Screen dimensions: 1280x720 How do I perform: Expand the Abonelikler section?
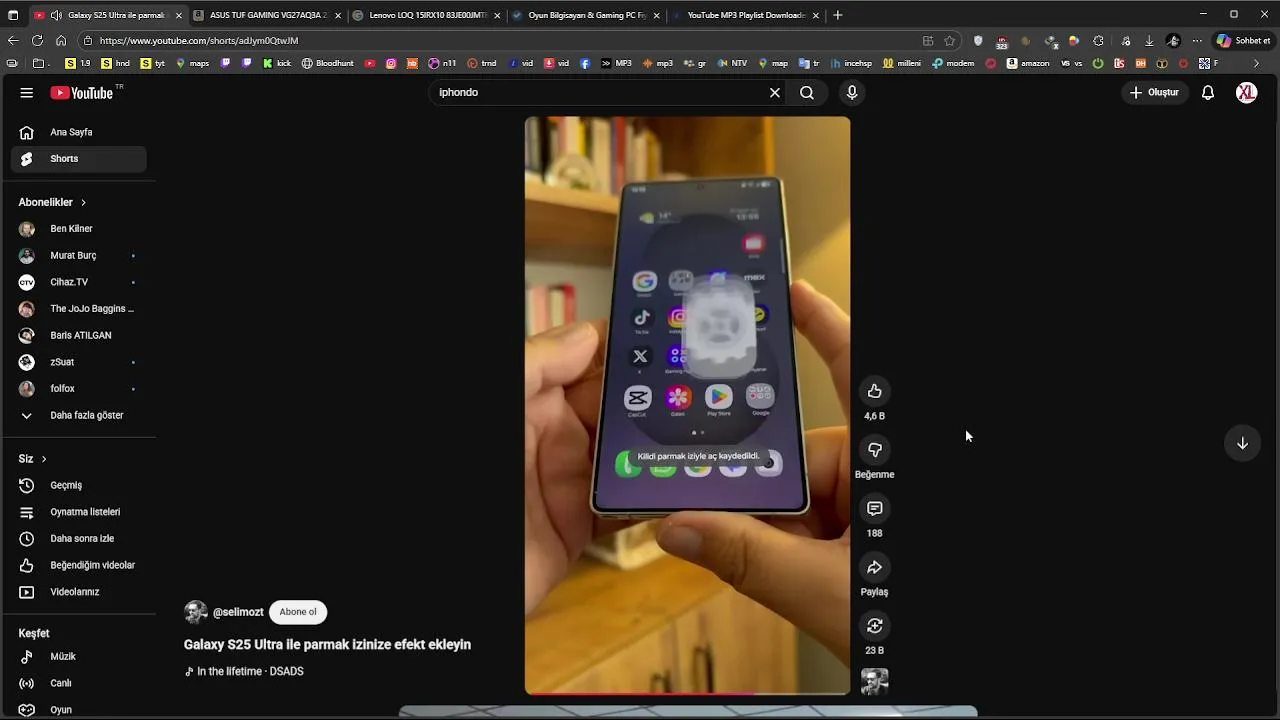pyautogui.click(x=52, y=202)
